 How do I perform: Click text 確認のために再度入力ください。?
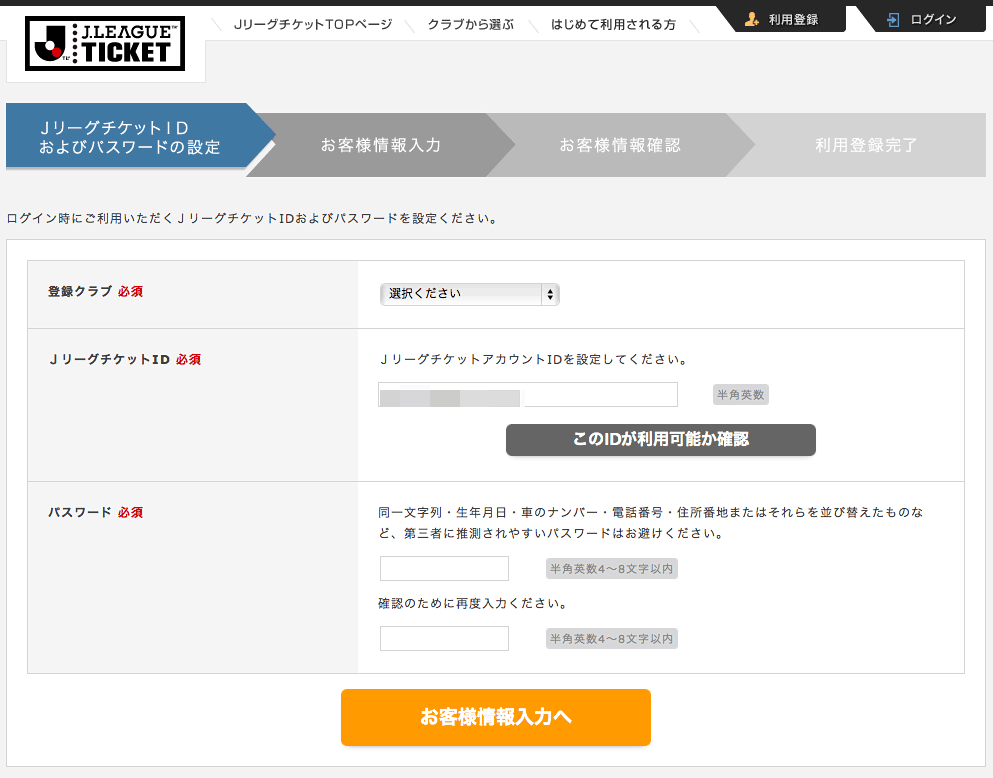[x=473, y=604]
